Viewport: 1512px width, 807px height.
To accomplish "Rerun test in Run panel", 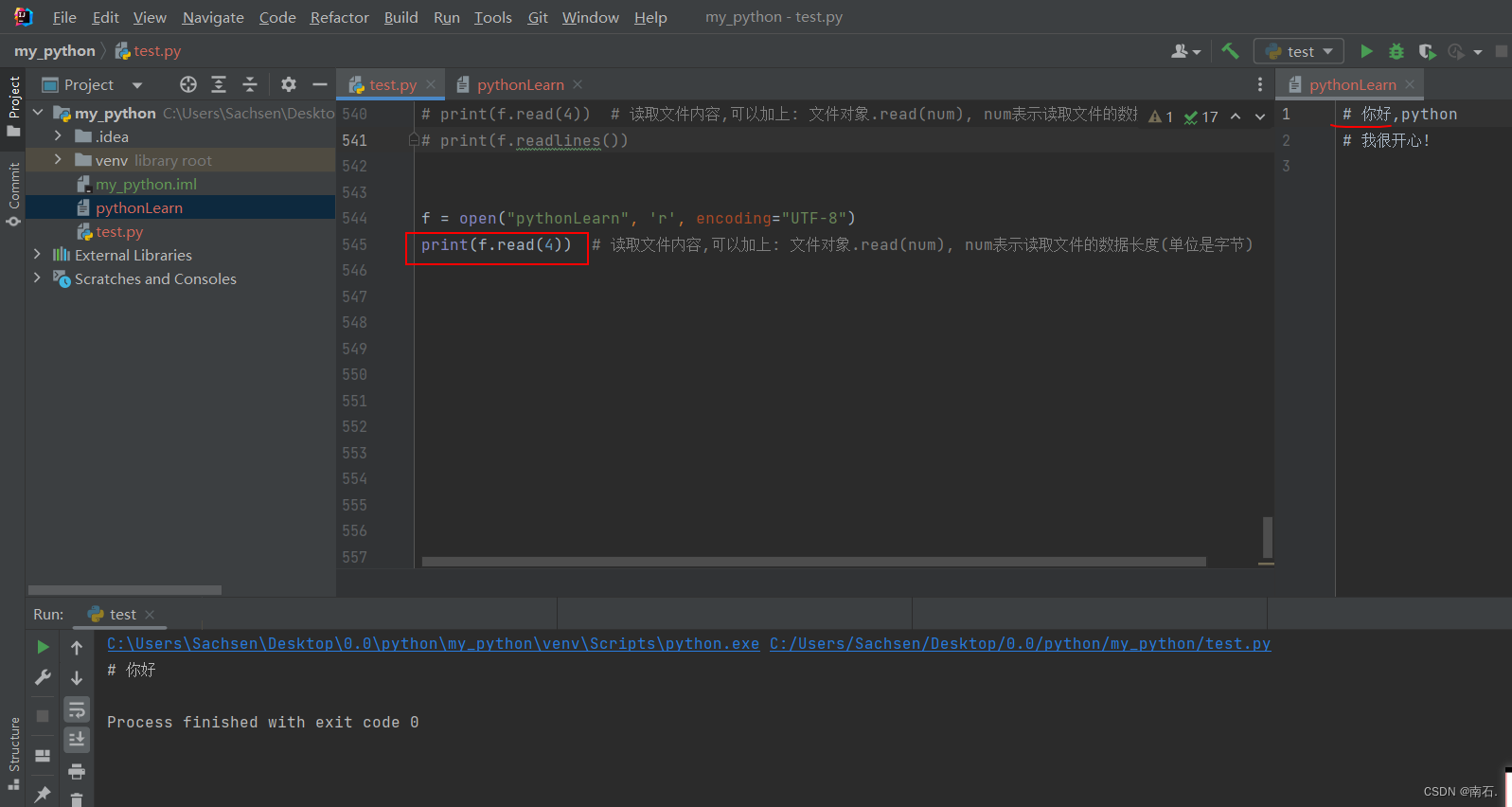I will point(43,647).
